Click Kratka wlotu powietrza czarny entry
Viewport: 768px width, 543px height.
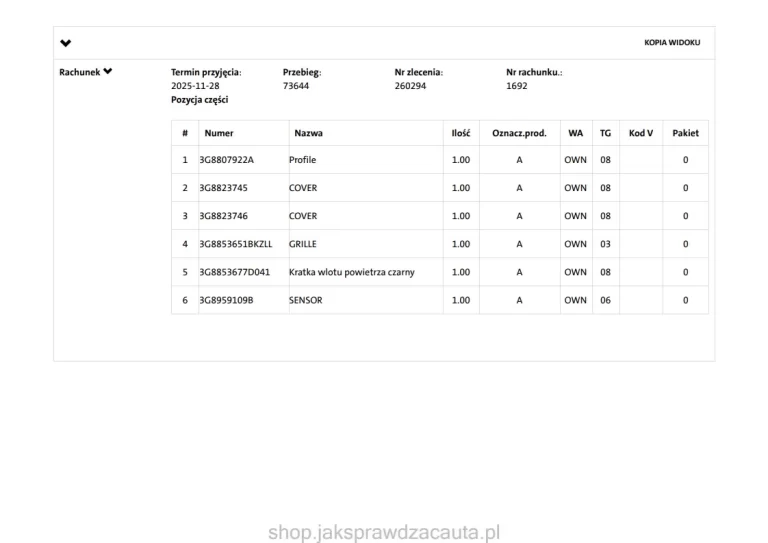pos(351,272)
